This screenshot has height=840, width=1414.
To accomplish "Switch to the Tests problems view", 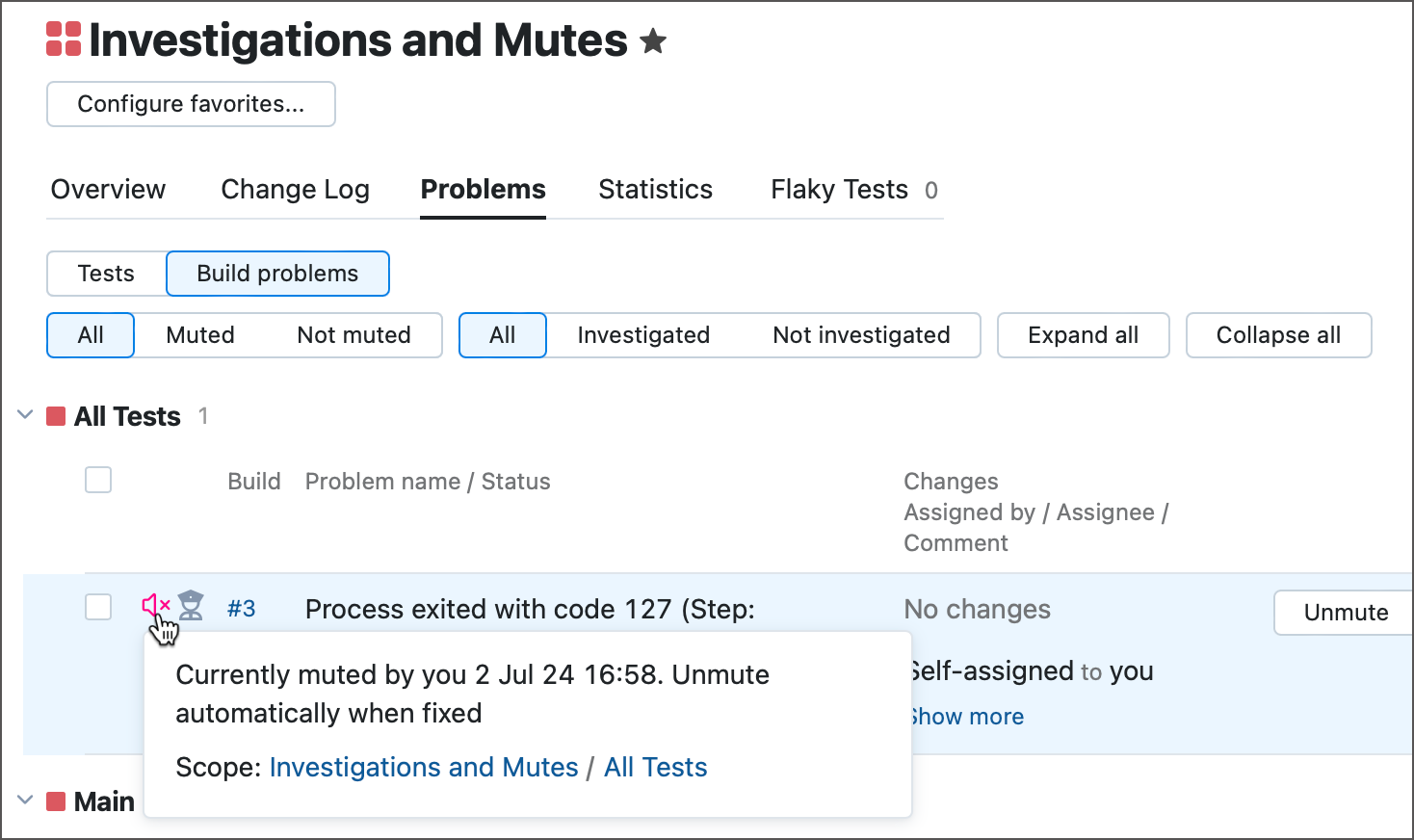I will pyautogui.click(x=106, y=274).
